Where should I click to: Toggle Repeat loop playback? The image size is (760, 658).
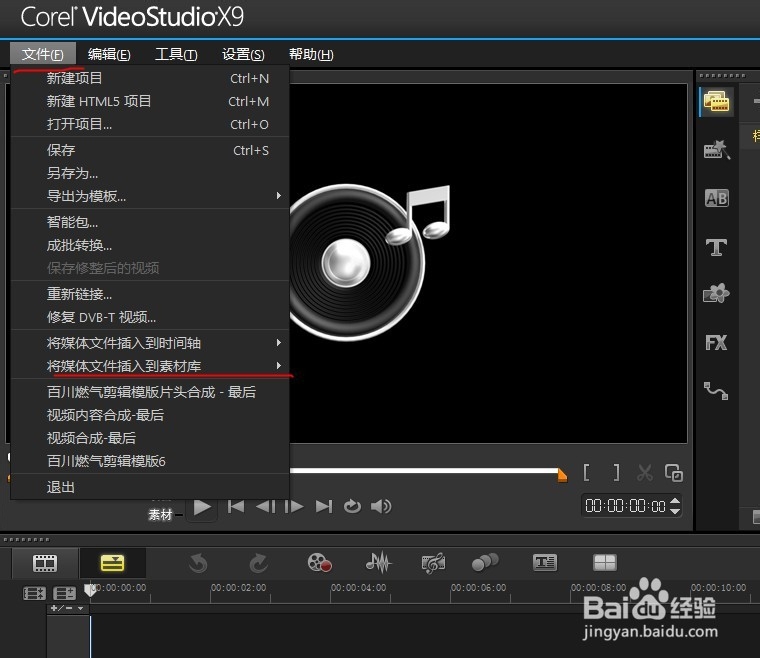click(x=352, y=507)
